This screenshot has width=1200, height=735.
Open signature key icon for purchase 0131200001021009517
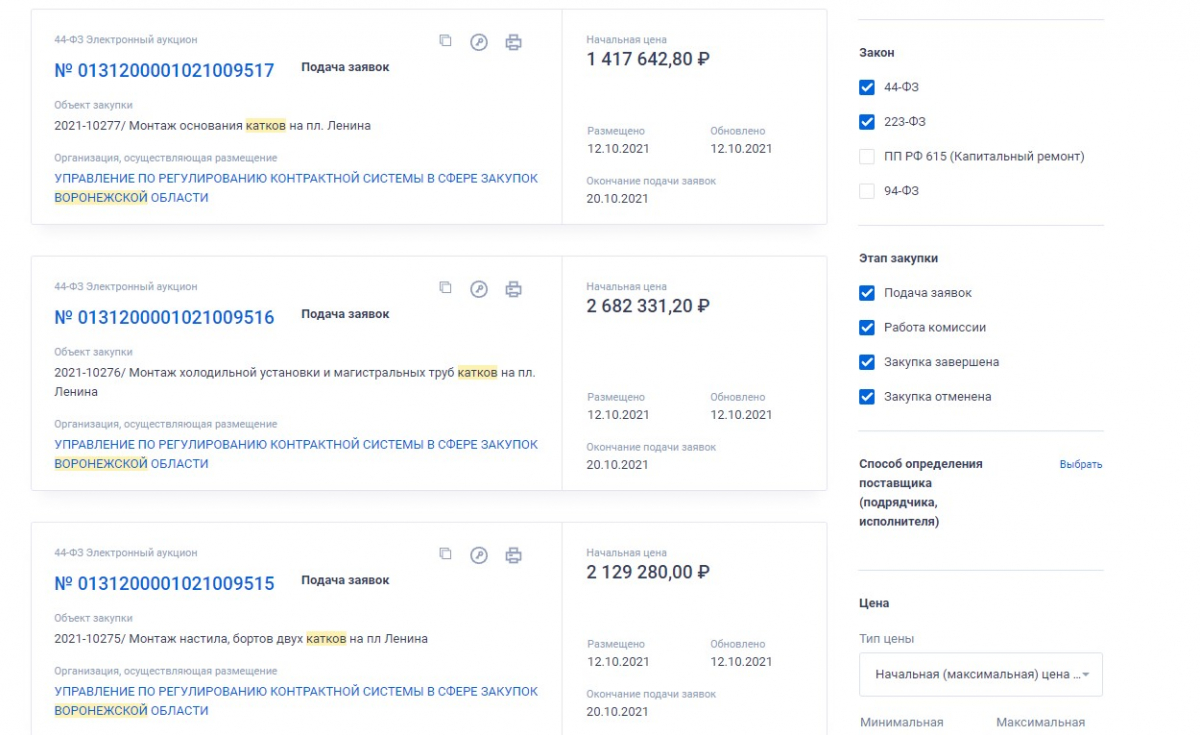point(479,42)
